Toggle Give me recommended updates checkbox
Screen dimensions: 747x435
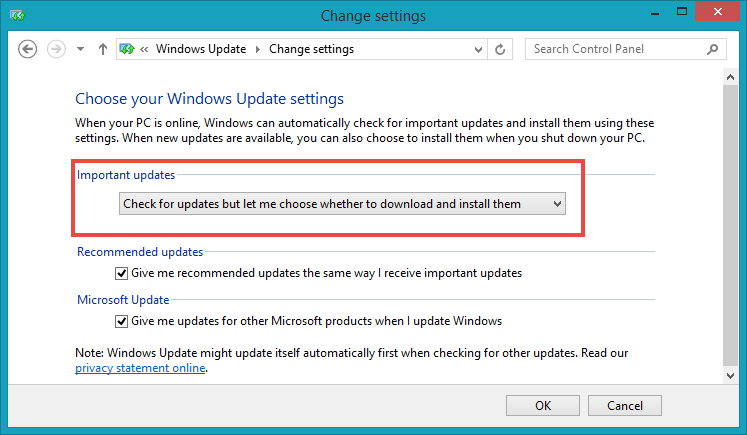tap(121, 273)
